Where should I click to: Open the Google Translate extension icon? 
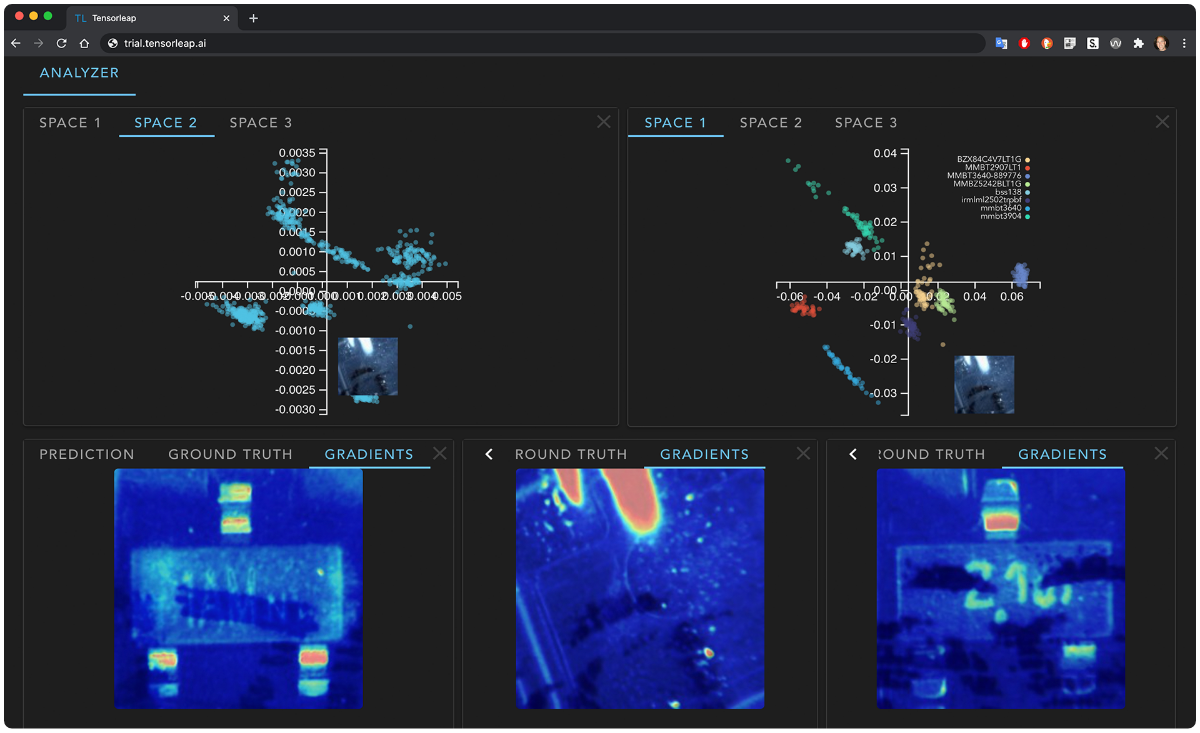[x=1001, y=43]
